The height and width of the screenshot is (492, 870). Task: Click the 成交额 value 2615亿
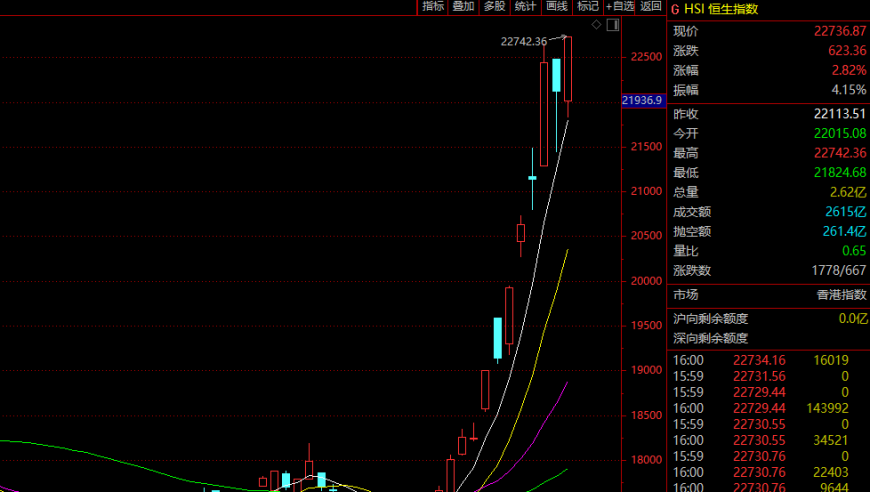coord(846,212)
